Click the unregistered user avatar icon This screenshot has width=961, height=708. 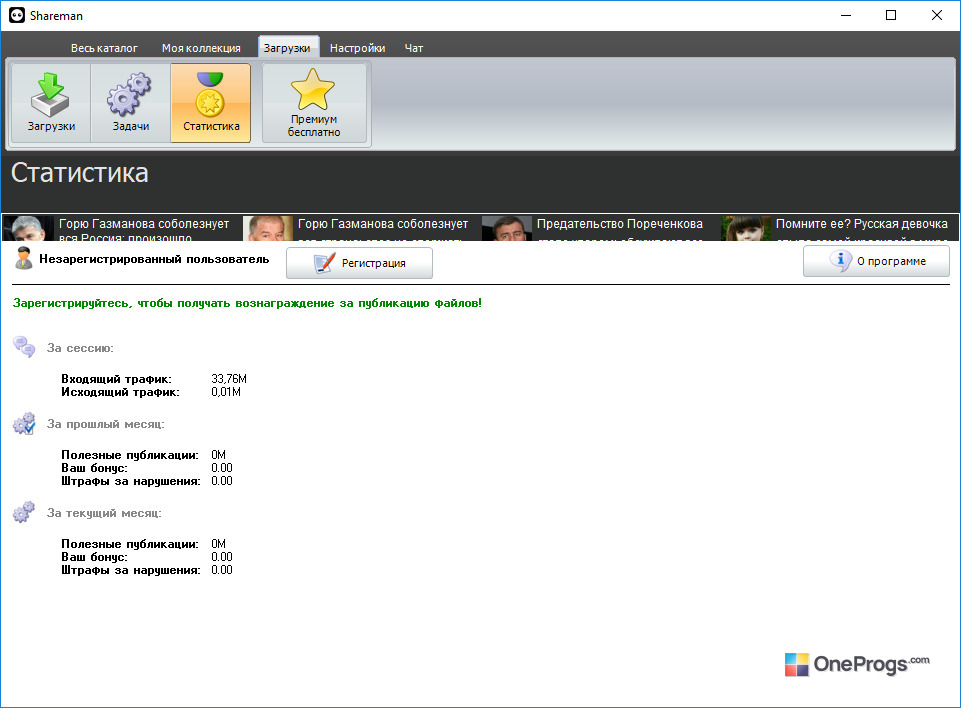point(24,258)
